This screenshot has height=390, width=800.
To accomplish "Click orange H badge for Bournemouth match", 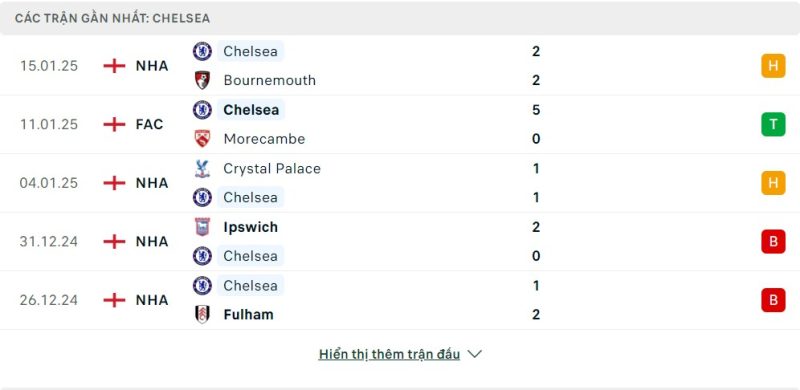I will tap(773, 66).
